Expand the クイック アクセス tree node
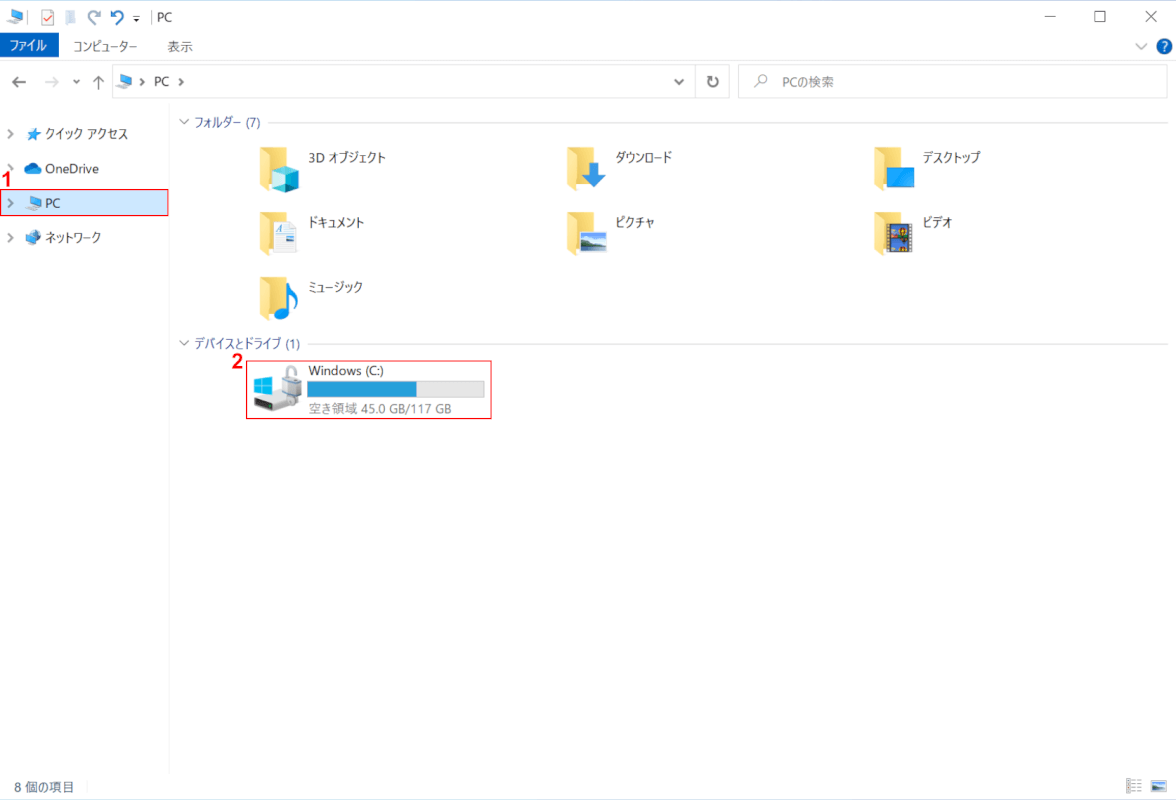The width and height of the screenshot is (1176, 800). coord(11,134)
